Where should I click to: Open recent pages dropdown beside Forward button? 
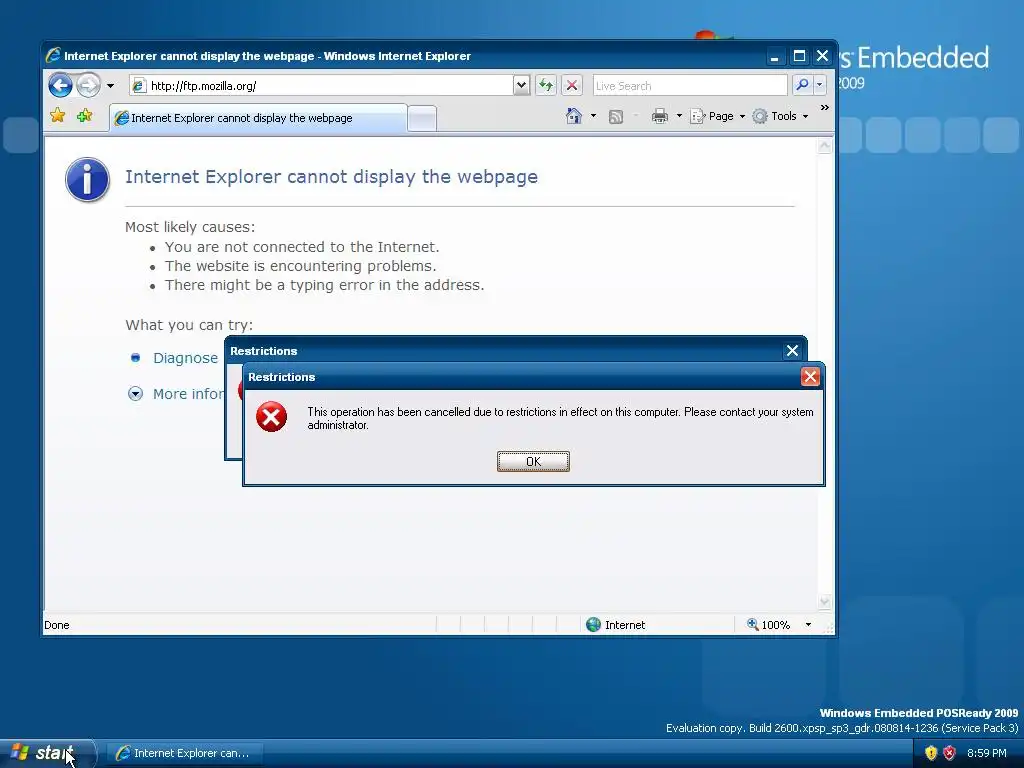[x=110, y=86]
